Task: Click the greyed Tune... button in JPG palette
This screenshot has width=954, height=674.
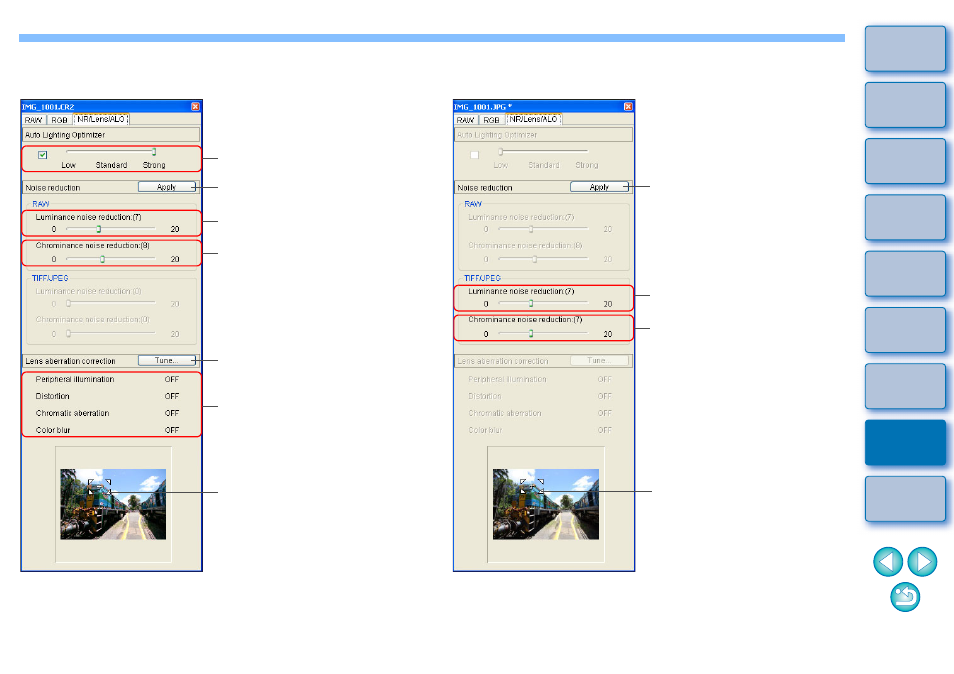Action: click(x=599, y=360)
